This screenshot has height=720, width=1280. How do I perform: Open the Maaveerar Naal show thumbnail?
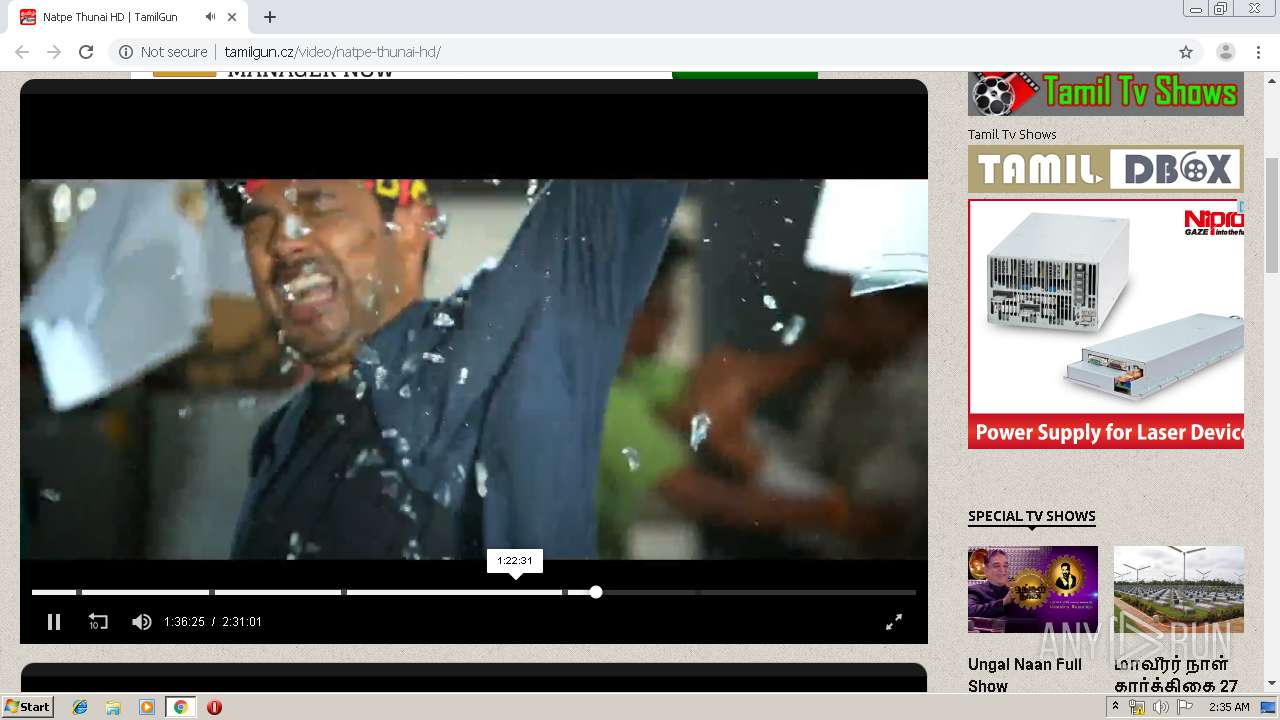(1179, 589)
